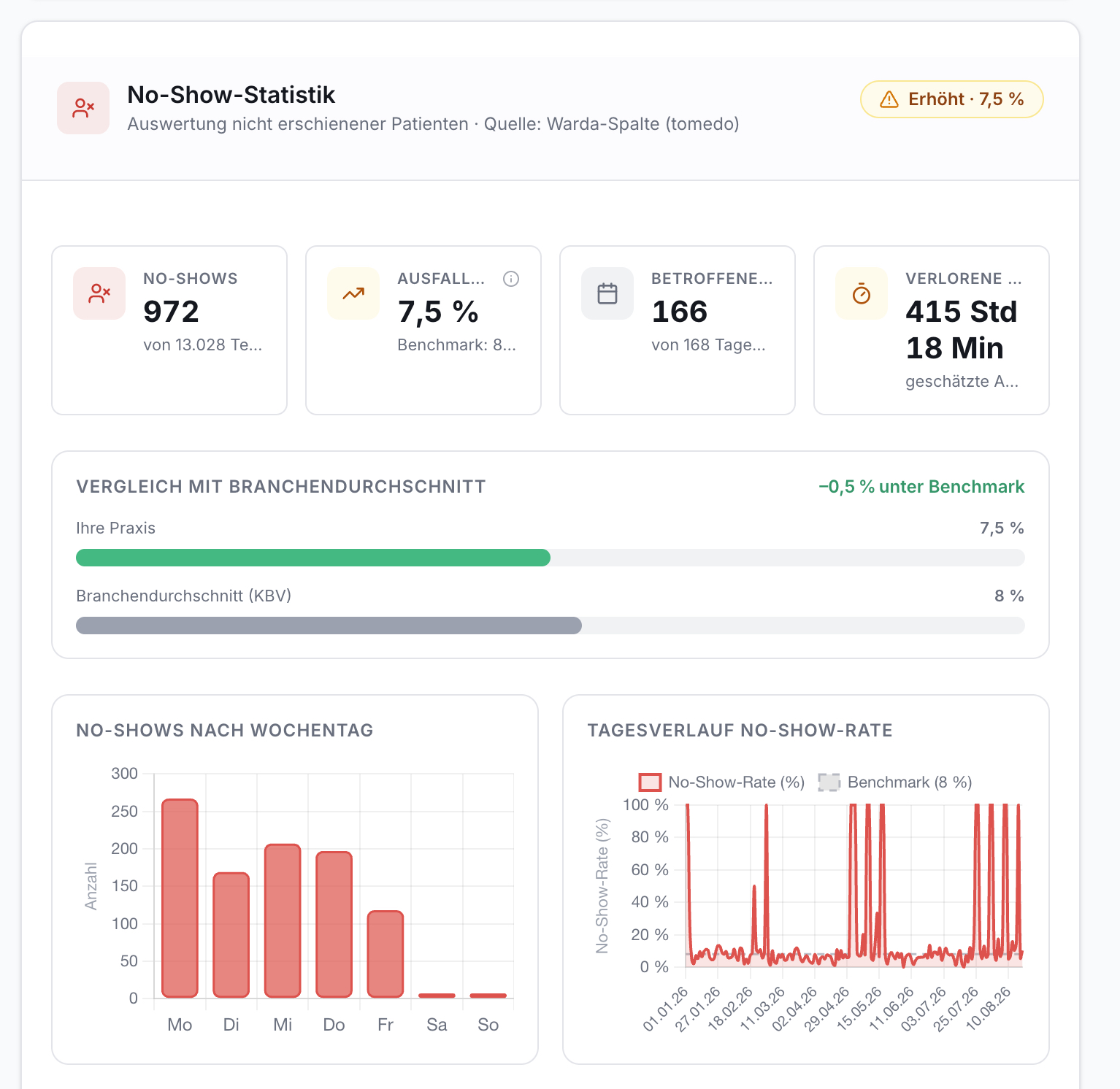The height and width of the screenshot is (1089, 1120).
Task: Click the 'Branchendurchschnitt (KBV)' label
Action: [x=184, y=596]
